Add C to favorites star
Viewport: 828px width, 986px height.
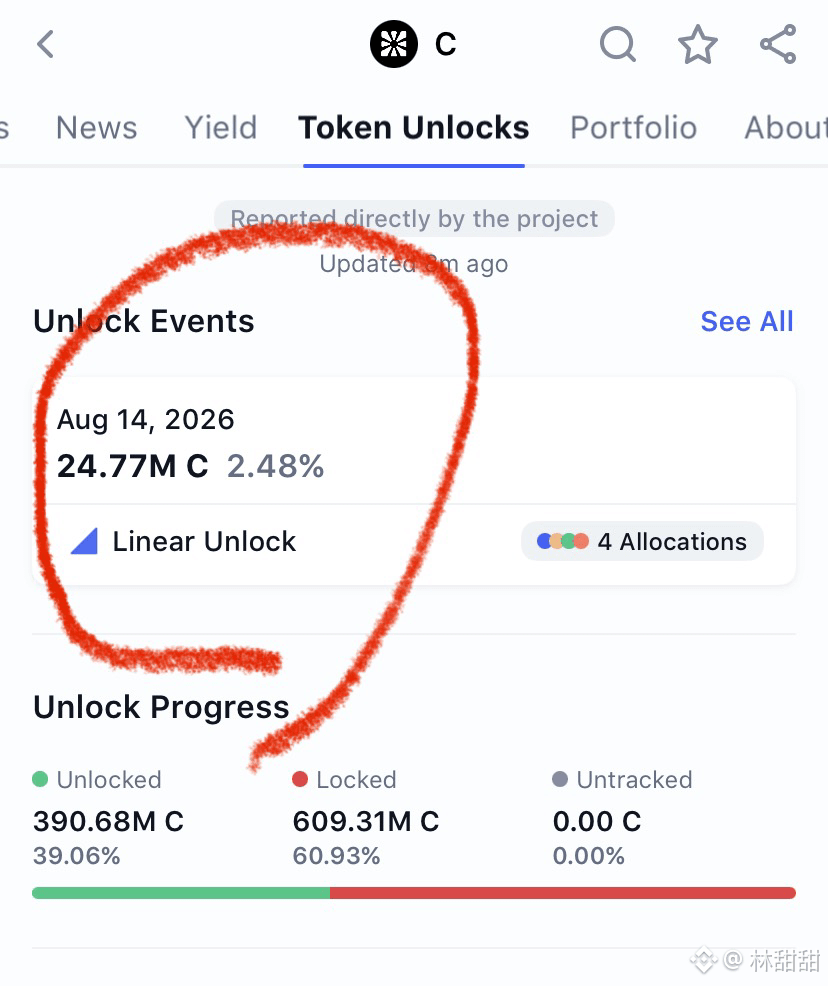click(x=698, y=44)
